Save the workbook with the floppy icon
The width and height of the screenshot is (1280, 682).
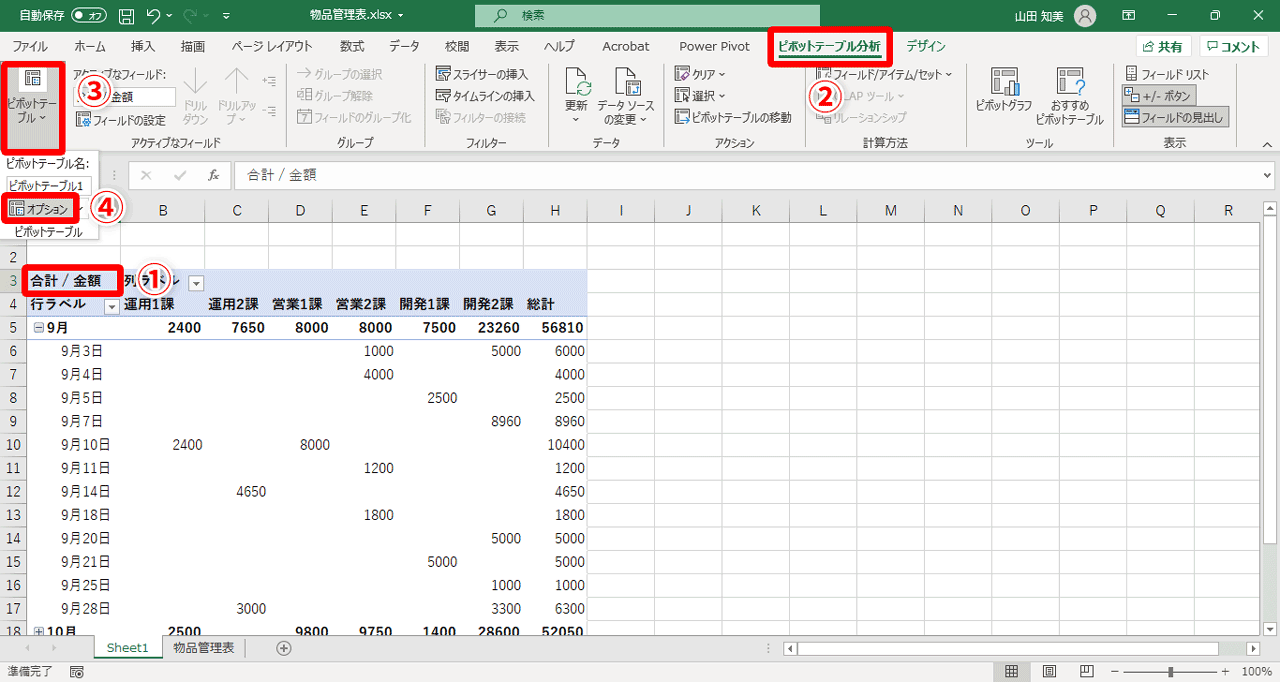pyautogui.click(x=126, y=16)
